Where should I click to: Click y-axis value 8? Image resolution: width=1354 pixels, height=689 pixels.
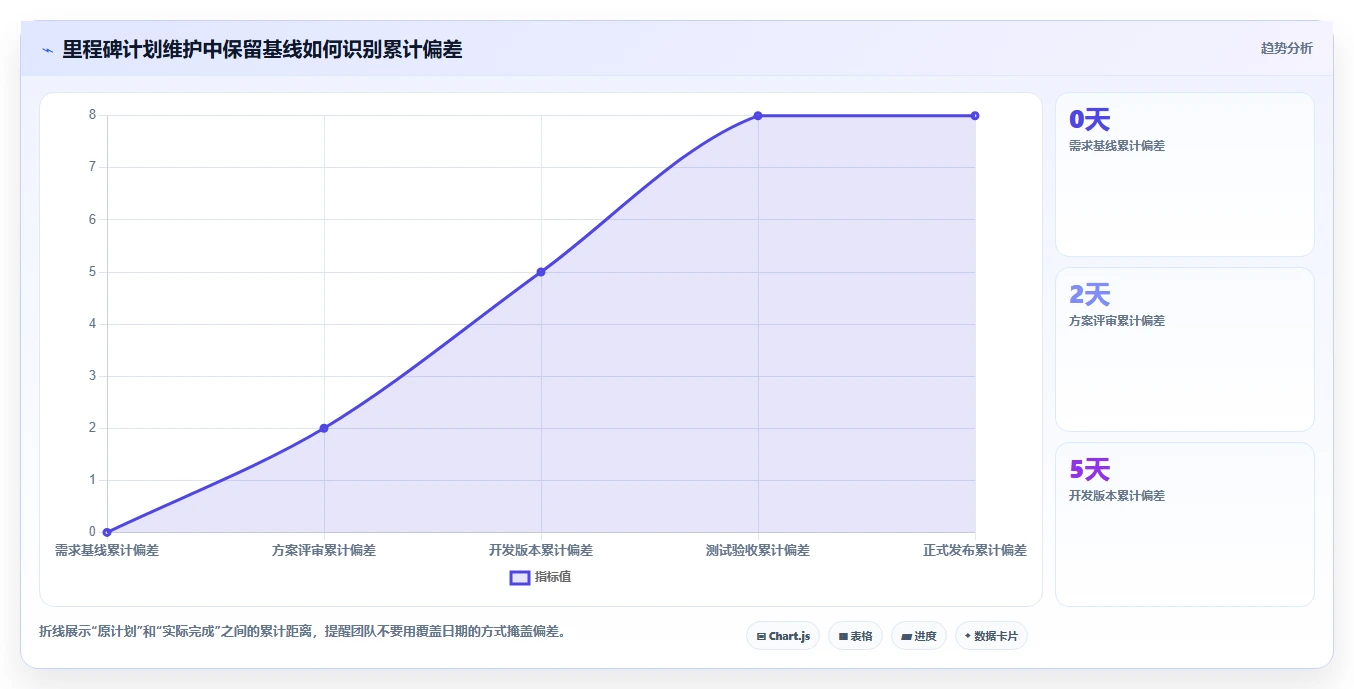coord(92,115)
